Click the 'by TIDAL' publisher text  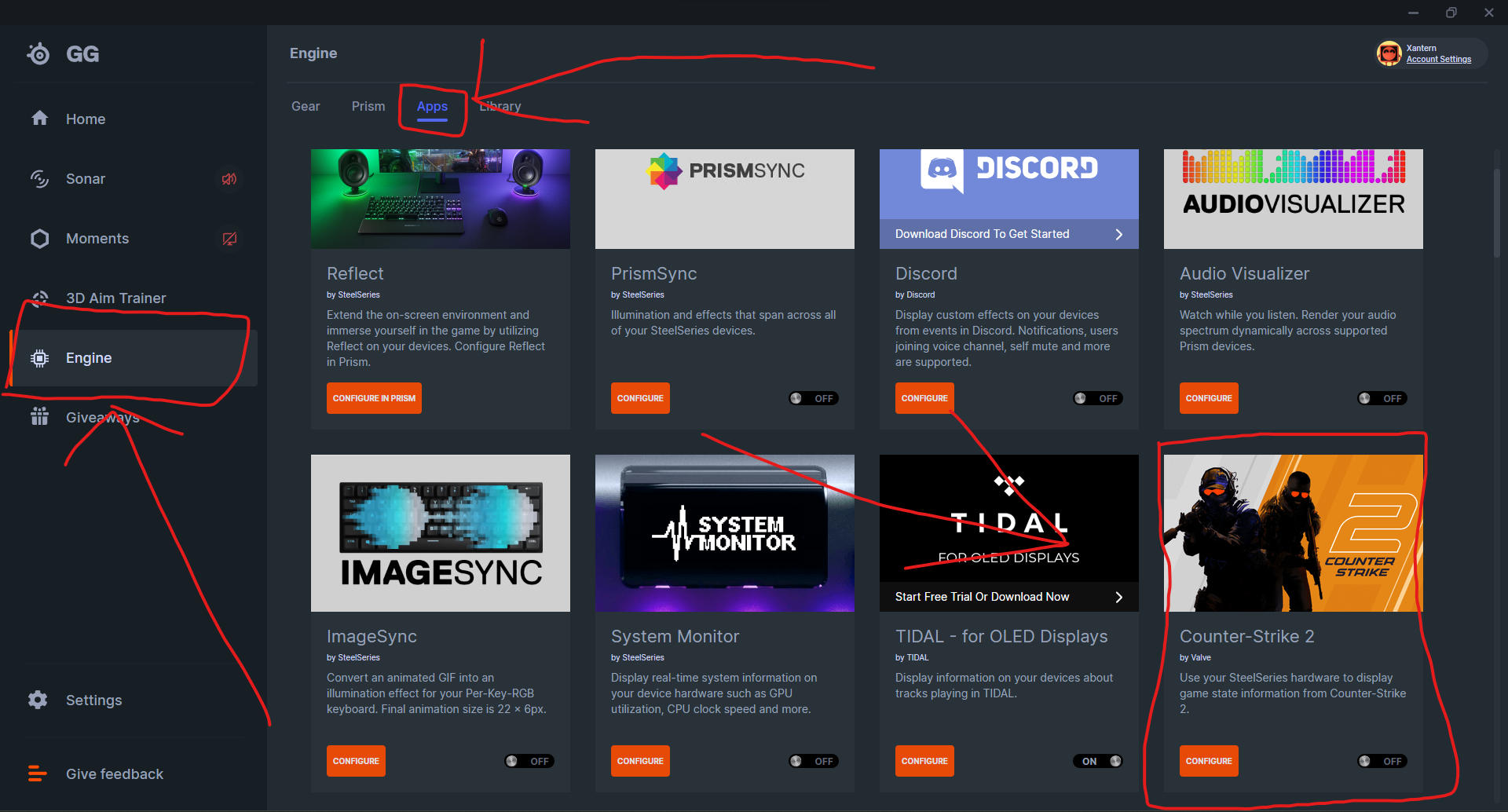912,657
